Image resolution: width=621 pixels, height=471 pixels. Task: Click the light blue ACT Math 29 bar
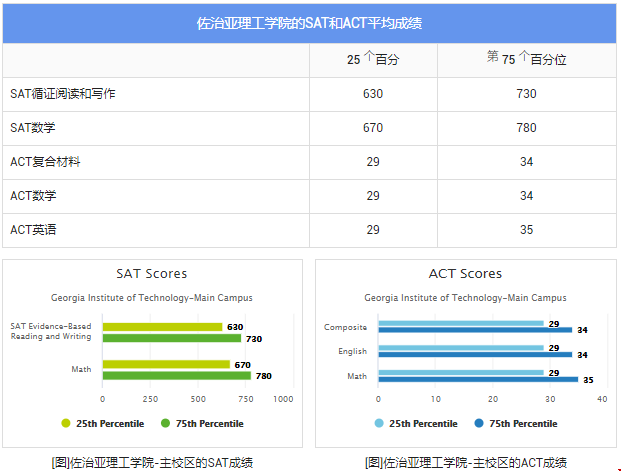(461, 373)
